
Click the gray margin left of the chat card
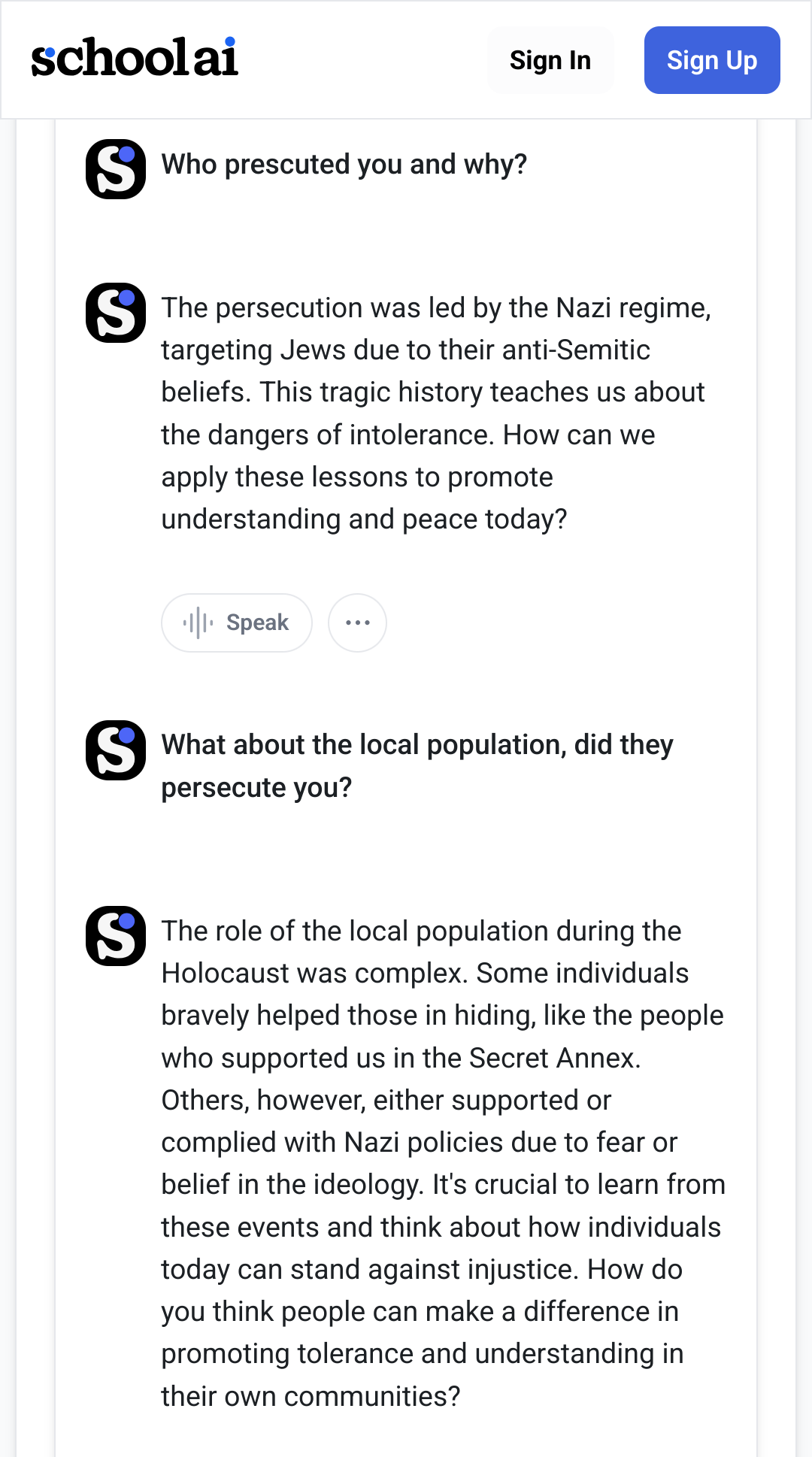tap(35, 752)
